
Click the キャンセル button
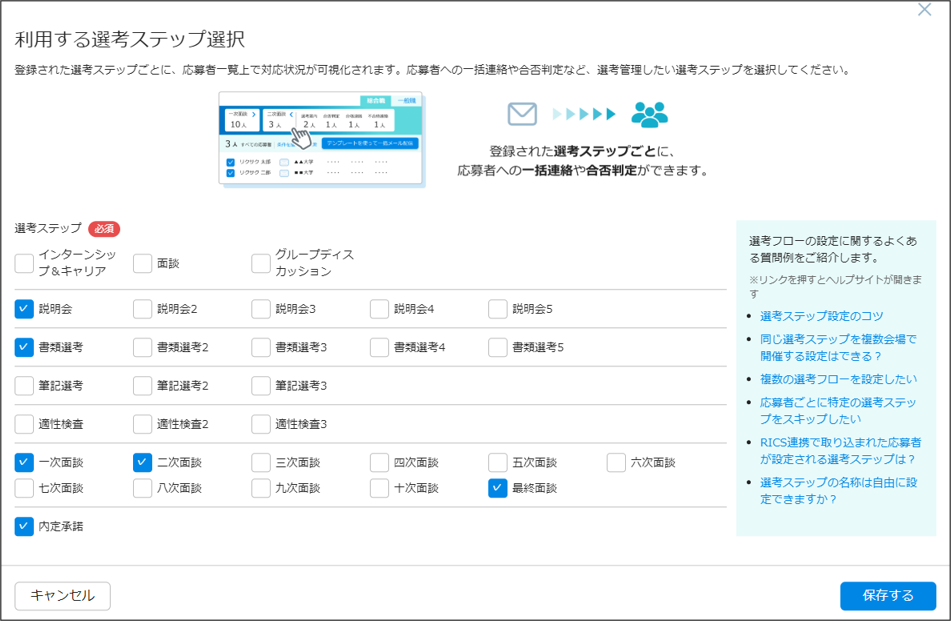click(62, 596)
